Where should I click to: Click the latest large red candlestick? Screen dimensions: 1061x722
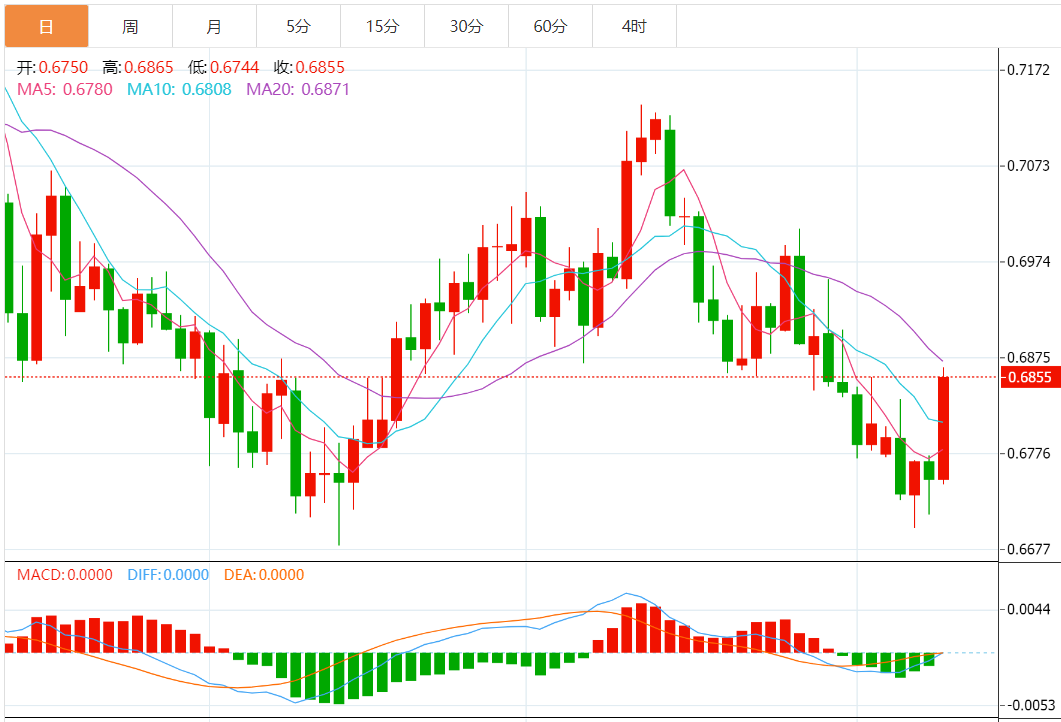tap(943, 428)
